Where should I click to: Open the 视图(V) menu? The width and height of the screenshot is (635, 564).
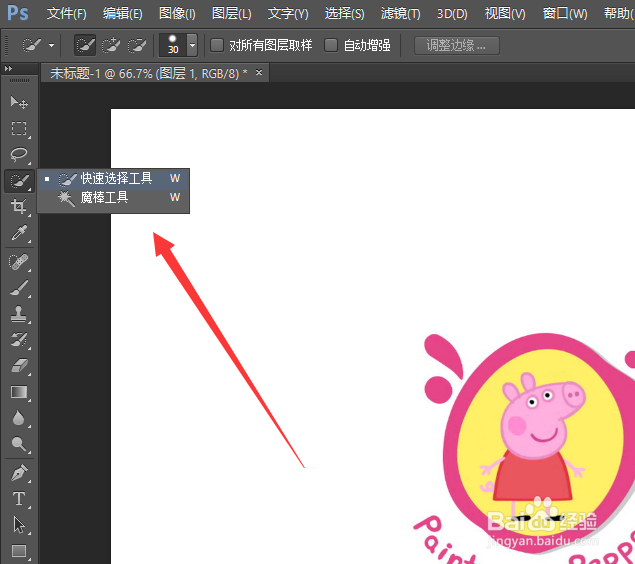pyautogui.click(x=505, y=14)
